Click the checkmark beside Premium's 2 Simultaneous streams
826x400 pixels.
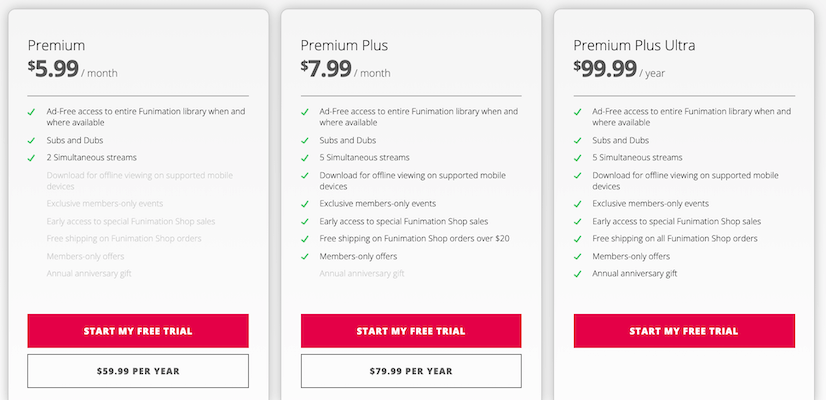[x=32, y=158]
